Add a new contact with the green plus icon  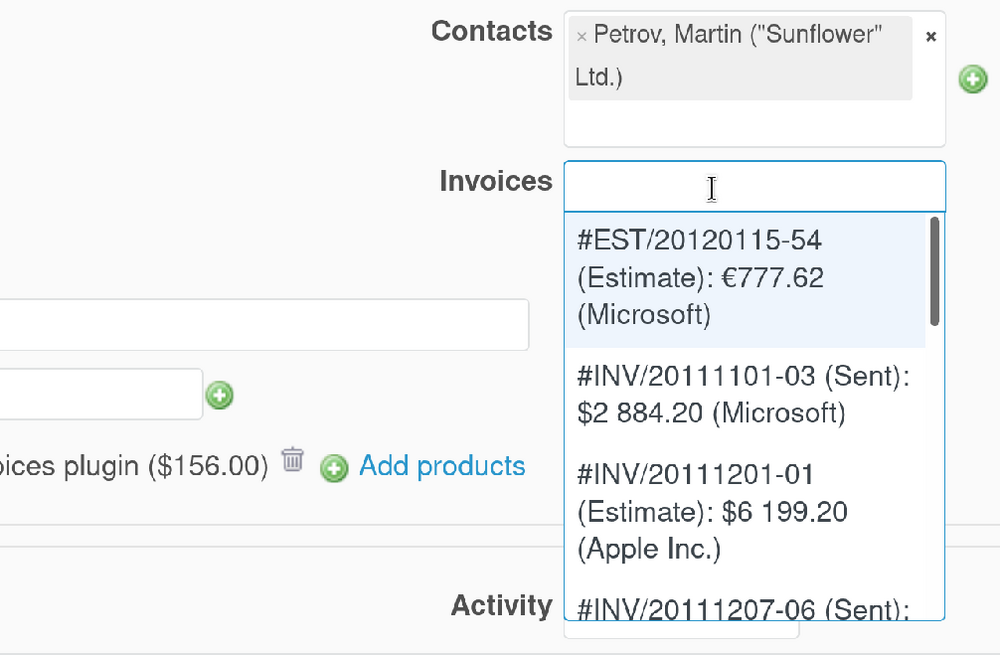click(973, 79)
